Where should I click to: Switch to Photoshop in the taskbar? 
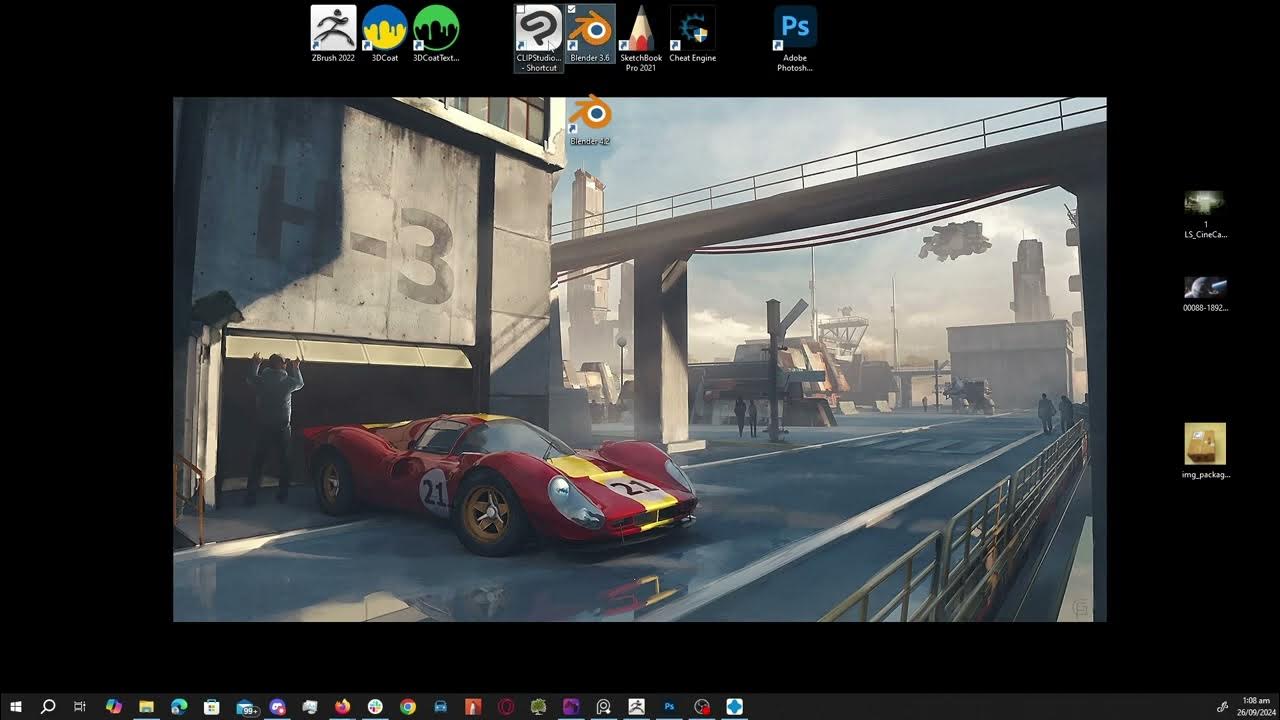669,707
